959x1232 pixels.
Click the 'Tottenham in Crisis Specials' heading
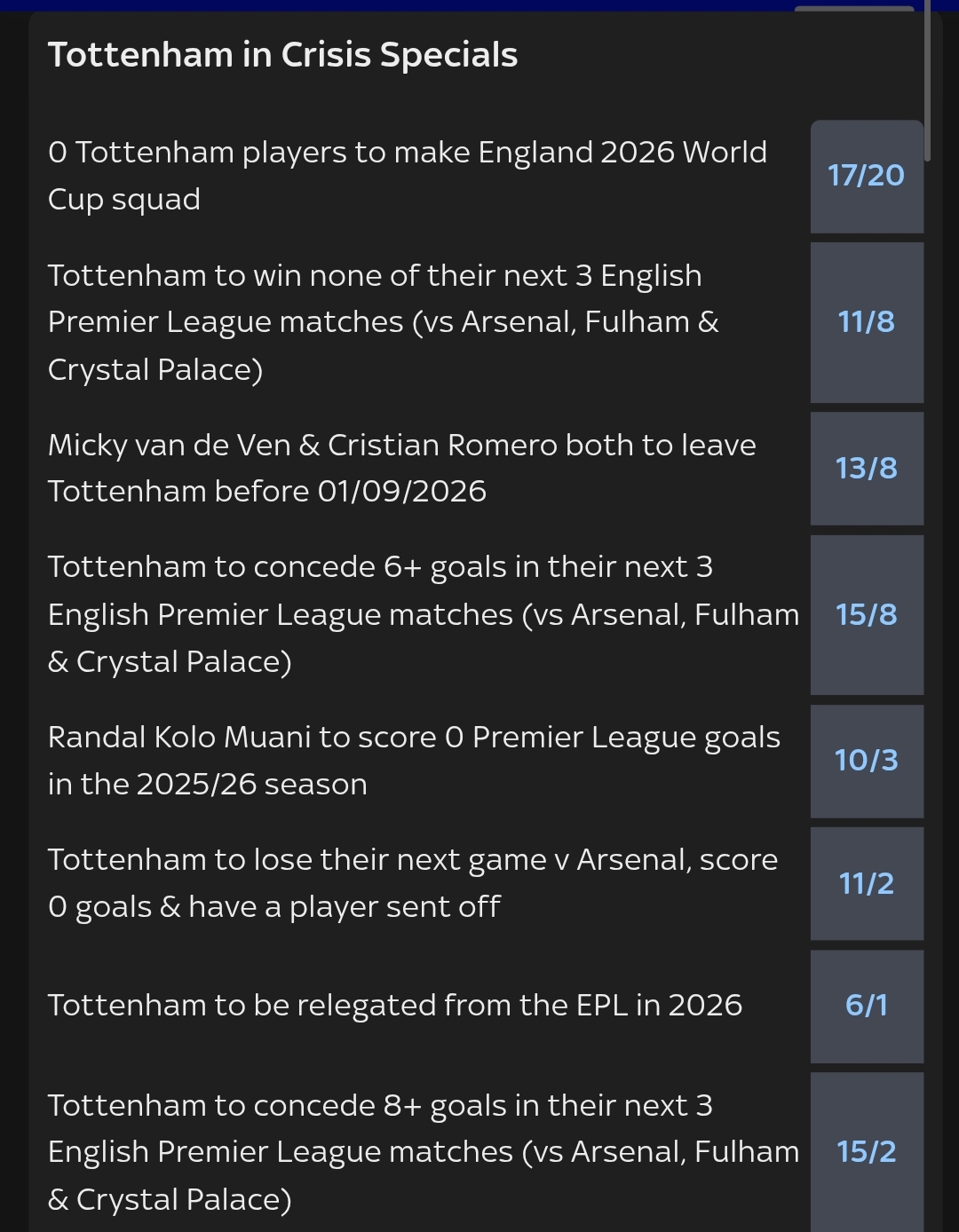[282, 55]
